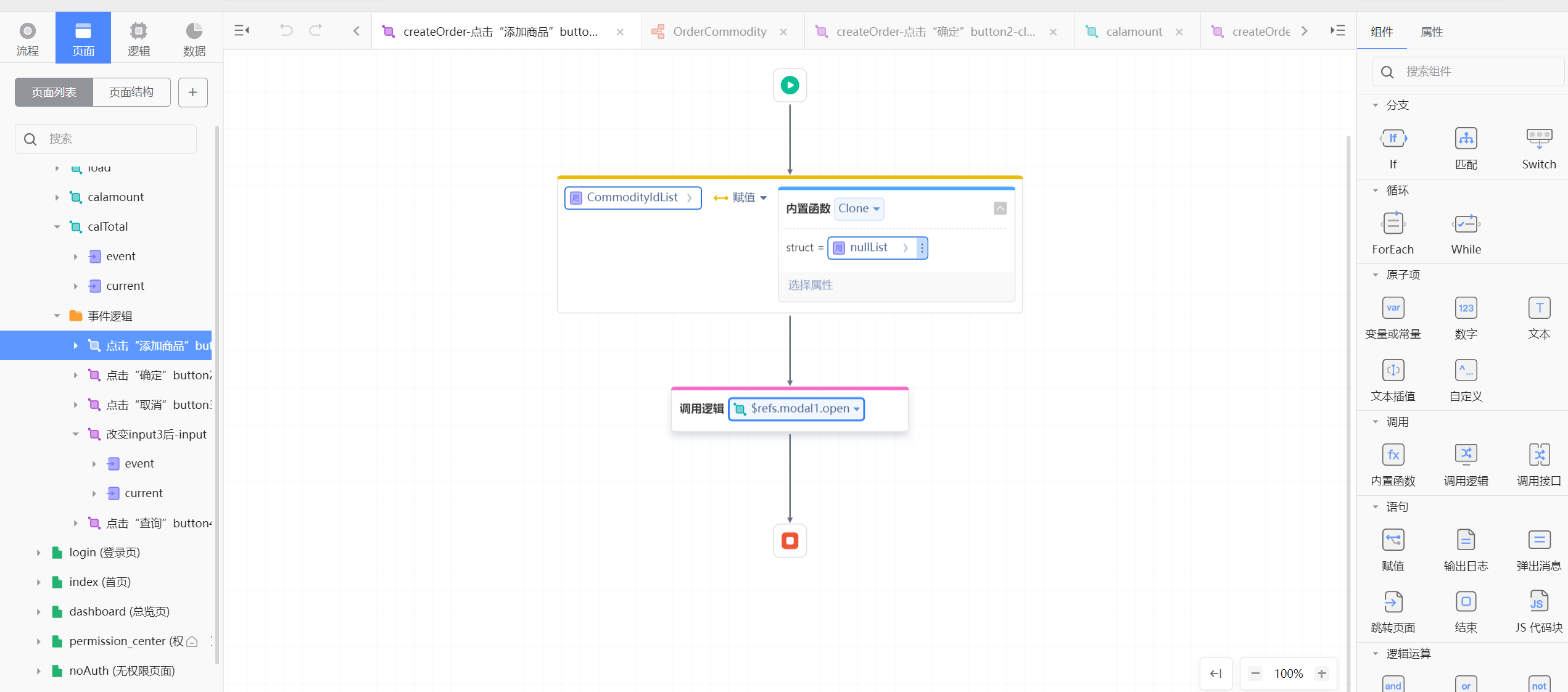Click the red end node
Image resolution: width=1568 pixels, height=692 pixels.
790,541
